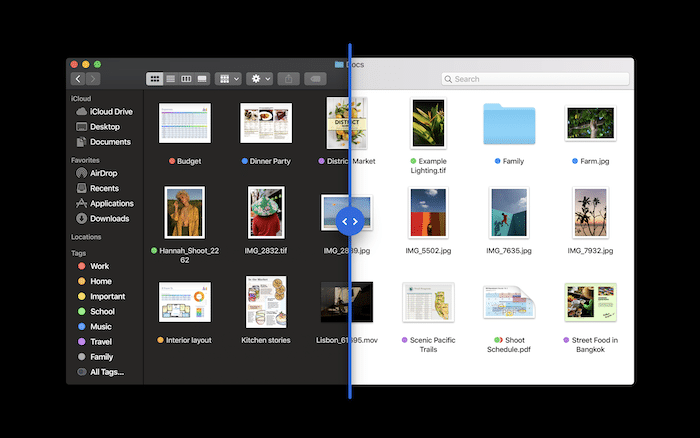700x438 pixels.
Task: Click the Edit Tags toolbar button
Action: click(x=314, y=78)
